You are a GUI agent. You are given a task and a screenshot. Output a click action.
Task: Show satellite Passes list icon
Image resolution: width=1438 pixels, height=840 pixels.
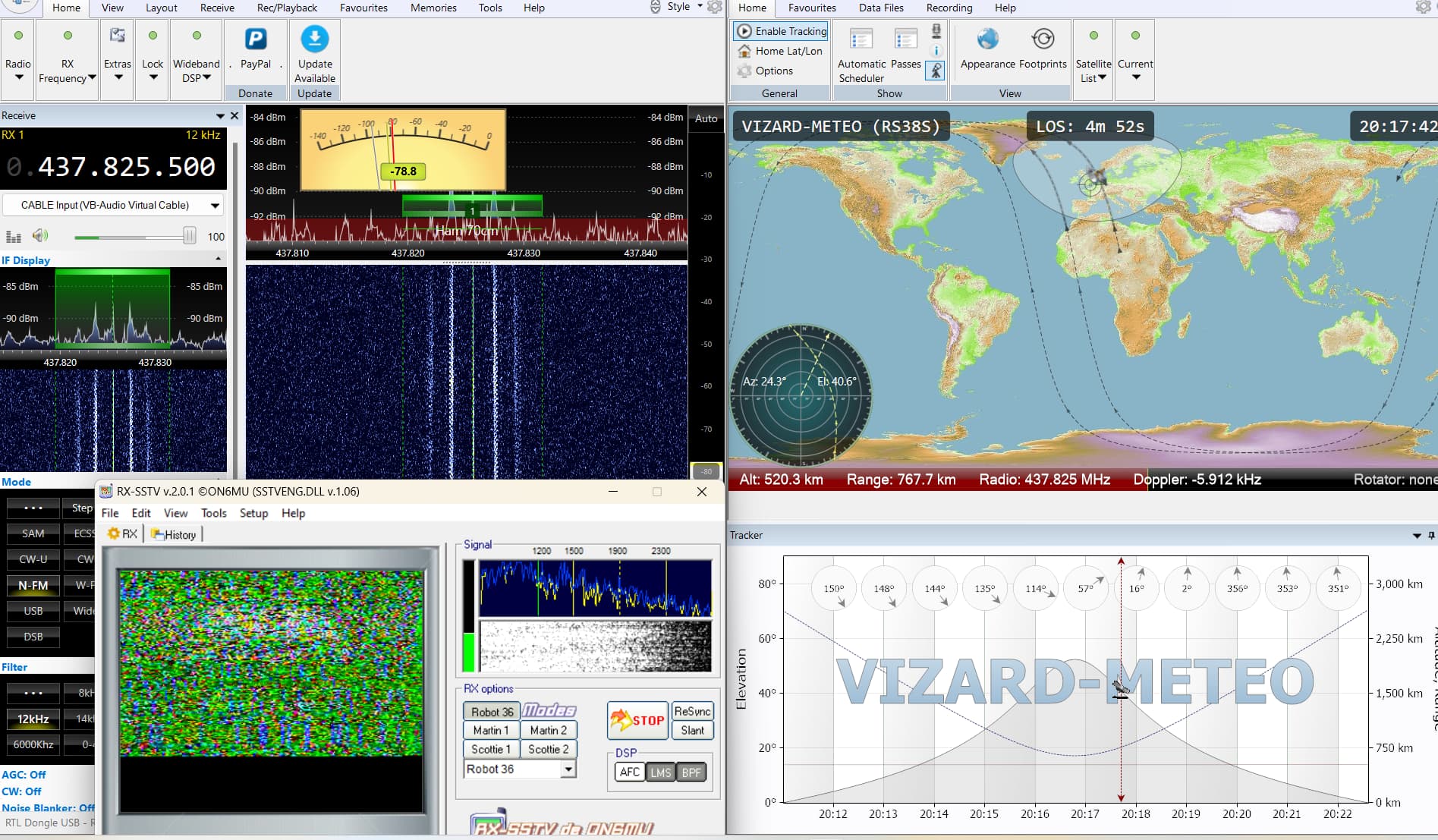pyautogui.click(x=905, y=39)
